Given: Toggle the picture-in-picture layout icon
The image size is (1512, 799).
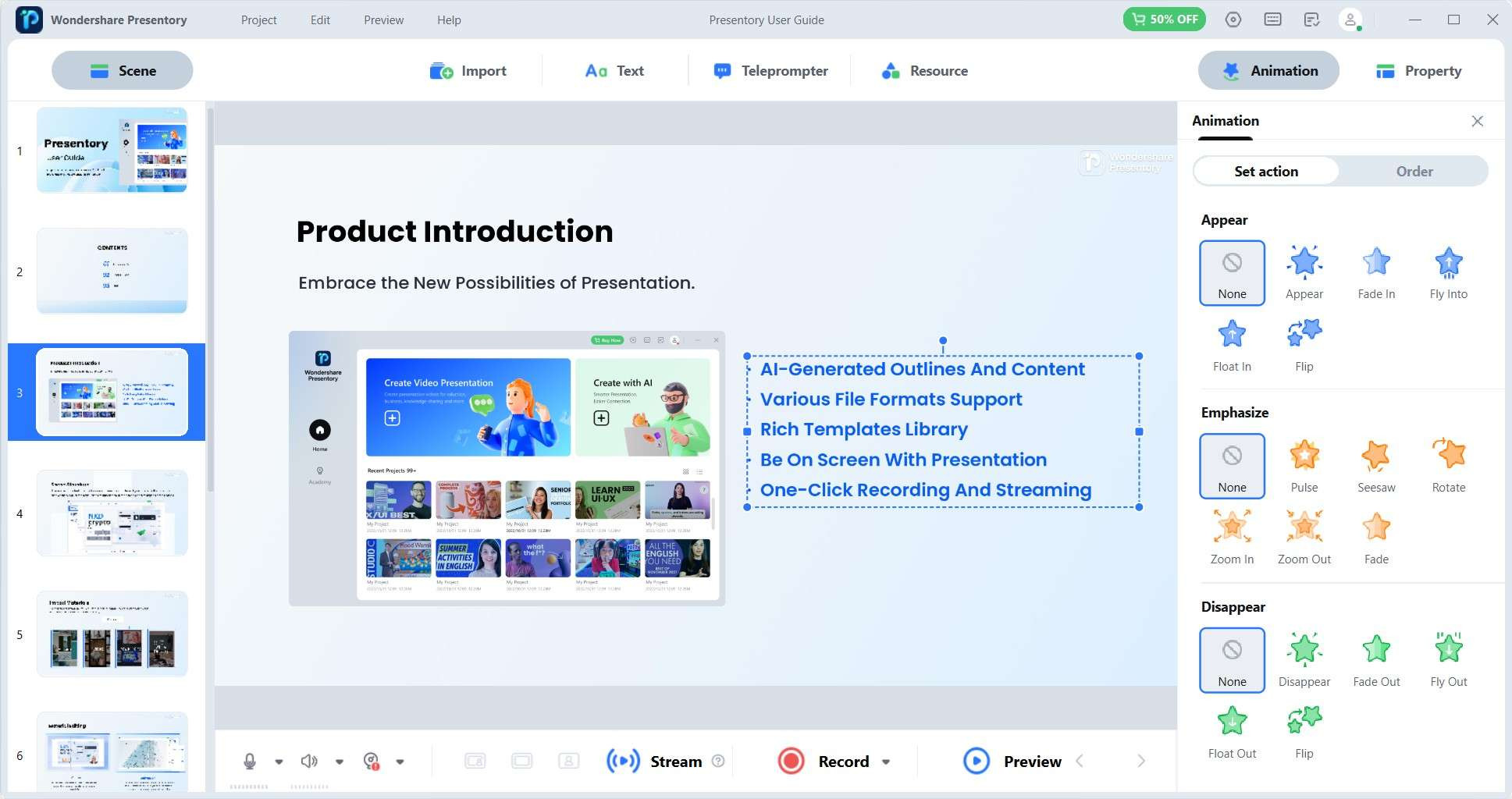Looking at the screenshot, I should click(475, 761).
